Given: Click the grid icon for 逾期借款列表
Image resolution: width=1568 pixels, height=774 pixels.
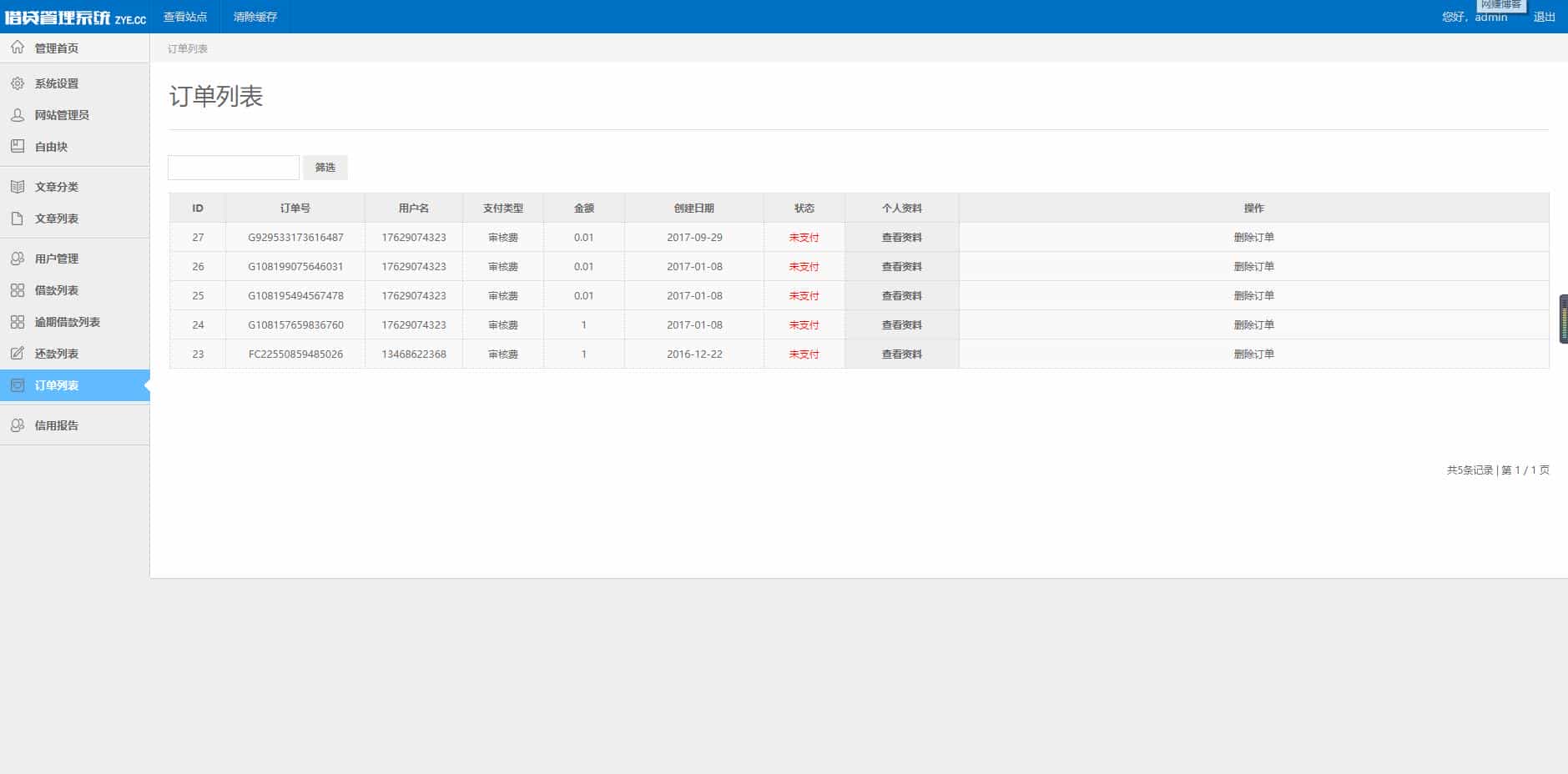Looking at the screenshot, I should point(18,322).
